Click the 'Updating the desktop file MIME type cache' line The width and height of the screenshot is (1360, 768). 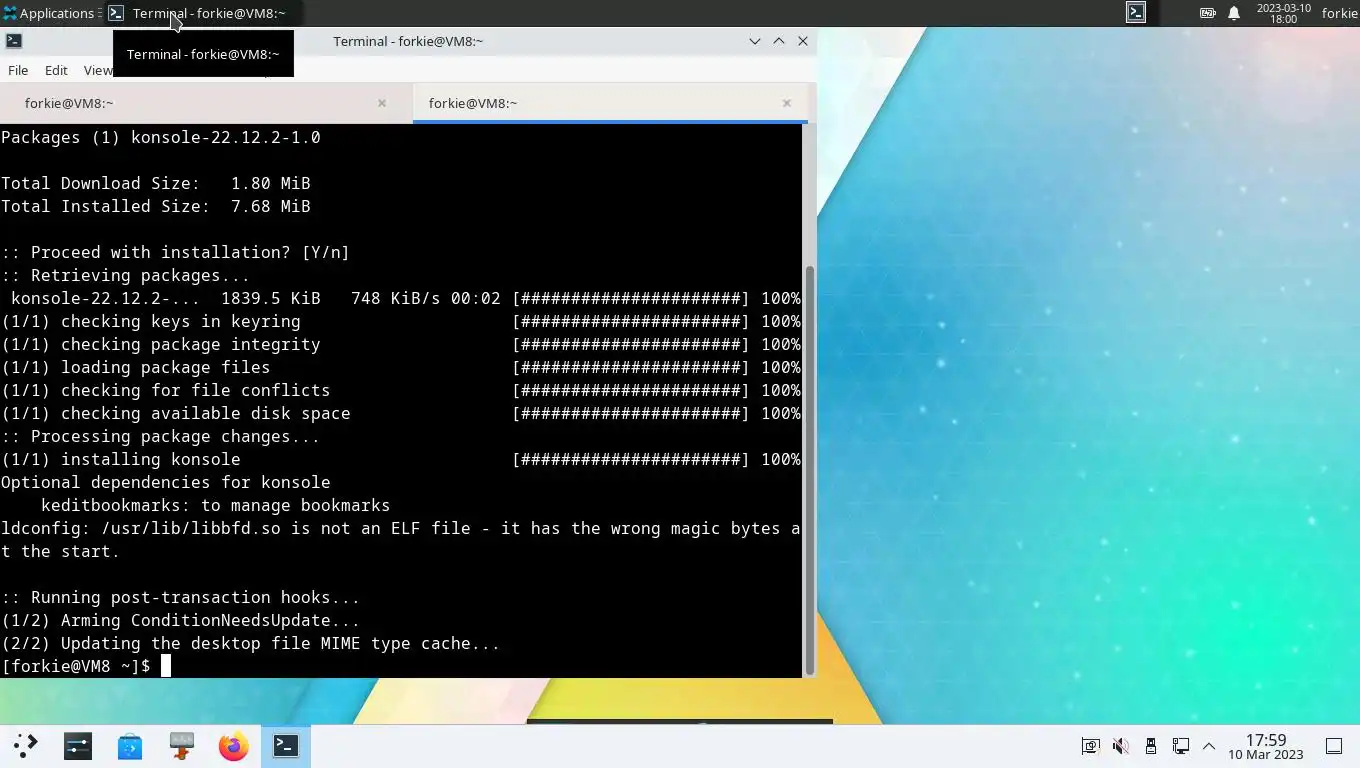tap(251, 643)
